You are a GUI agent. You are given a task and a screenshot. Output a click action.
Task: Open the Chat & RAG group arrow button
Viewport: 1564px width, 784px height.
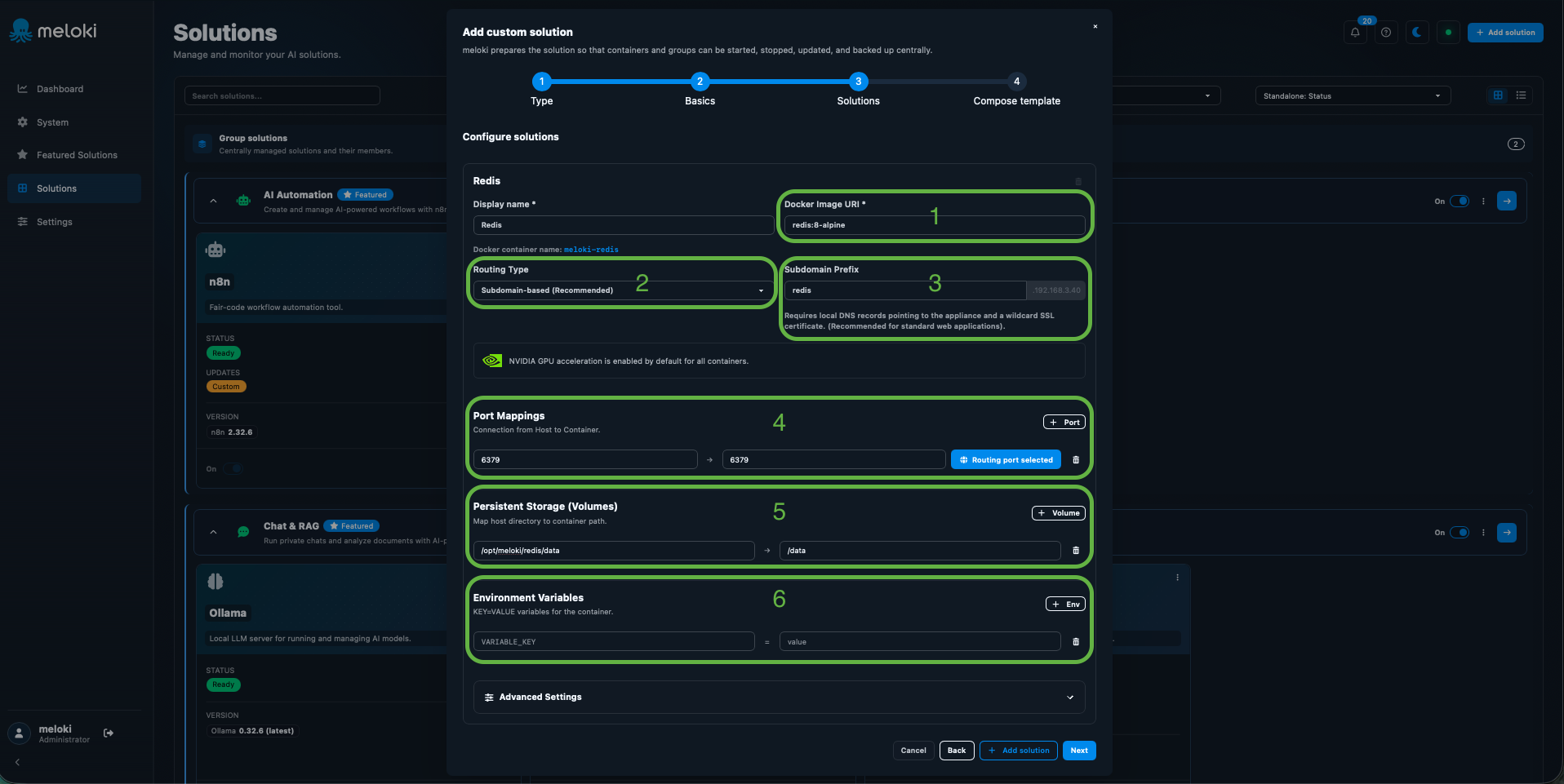click(x=1507, y=533)
